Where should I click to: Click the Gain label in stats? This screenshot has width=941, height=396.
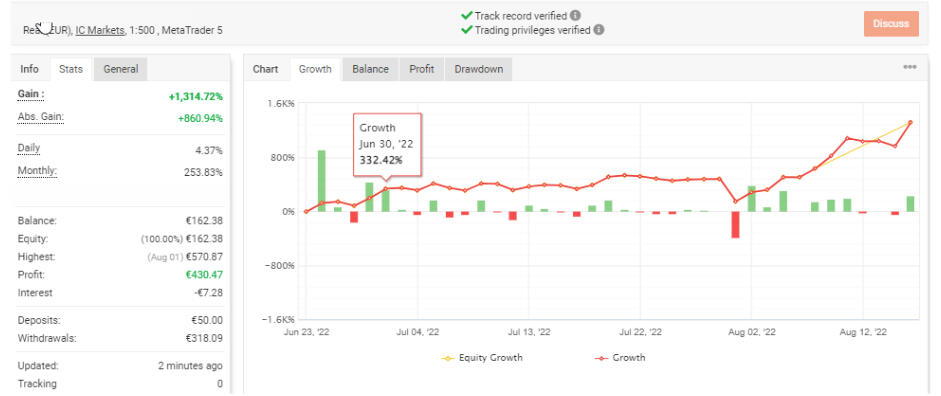pyautogui.click(x=31, y=94)
